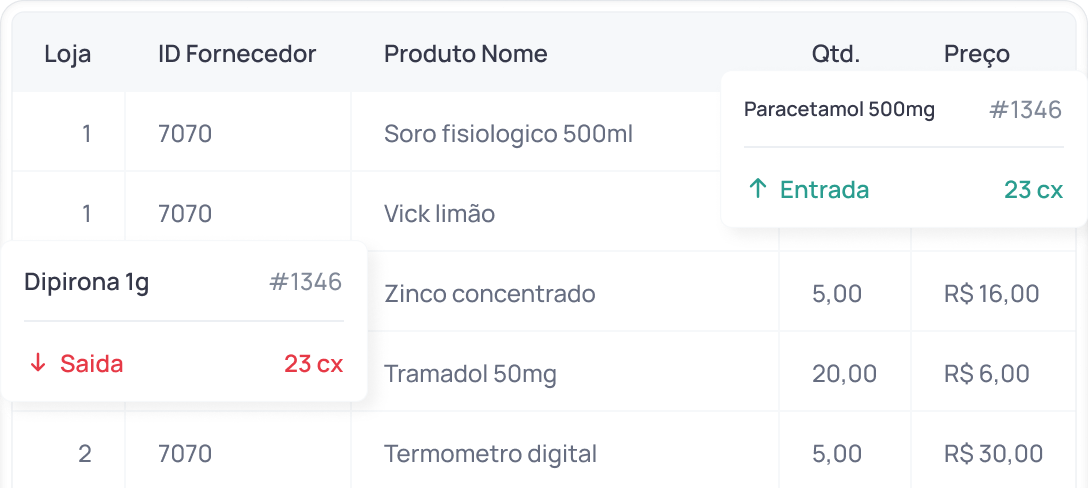The image size is (1088, 488).
Task: Click the Preço column header
Action: (x=976, y=54)
